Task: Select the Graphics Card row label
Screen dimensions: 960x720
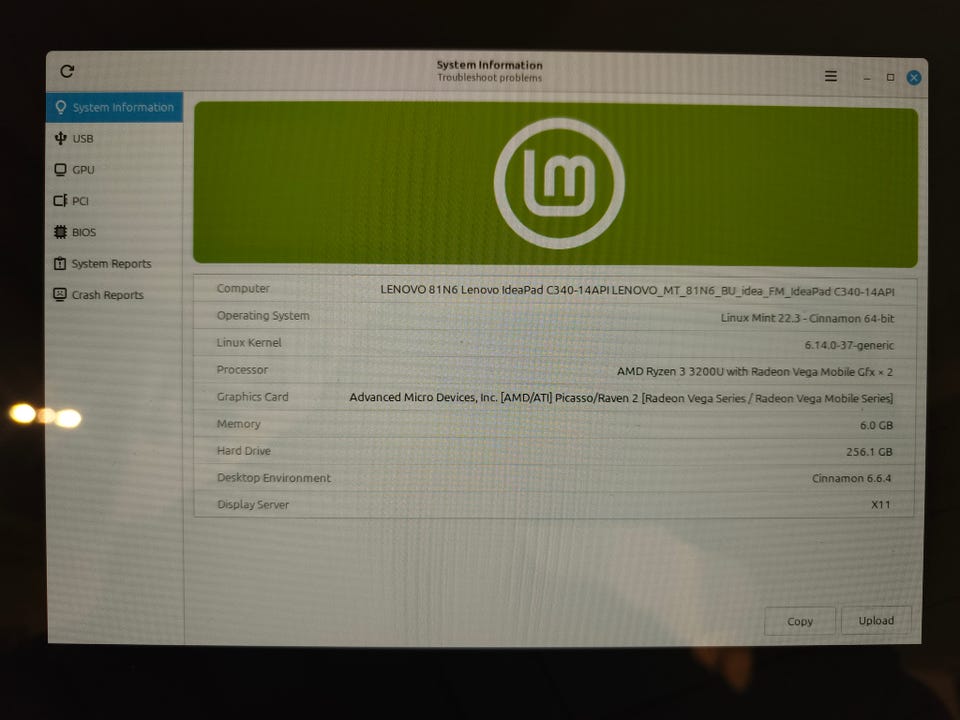Action: click(x=252, y=397)
